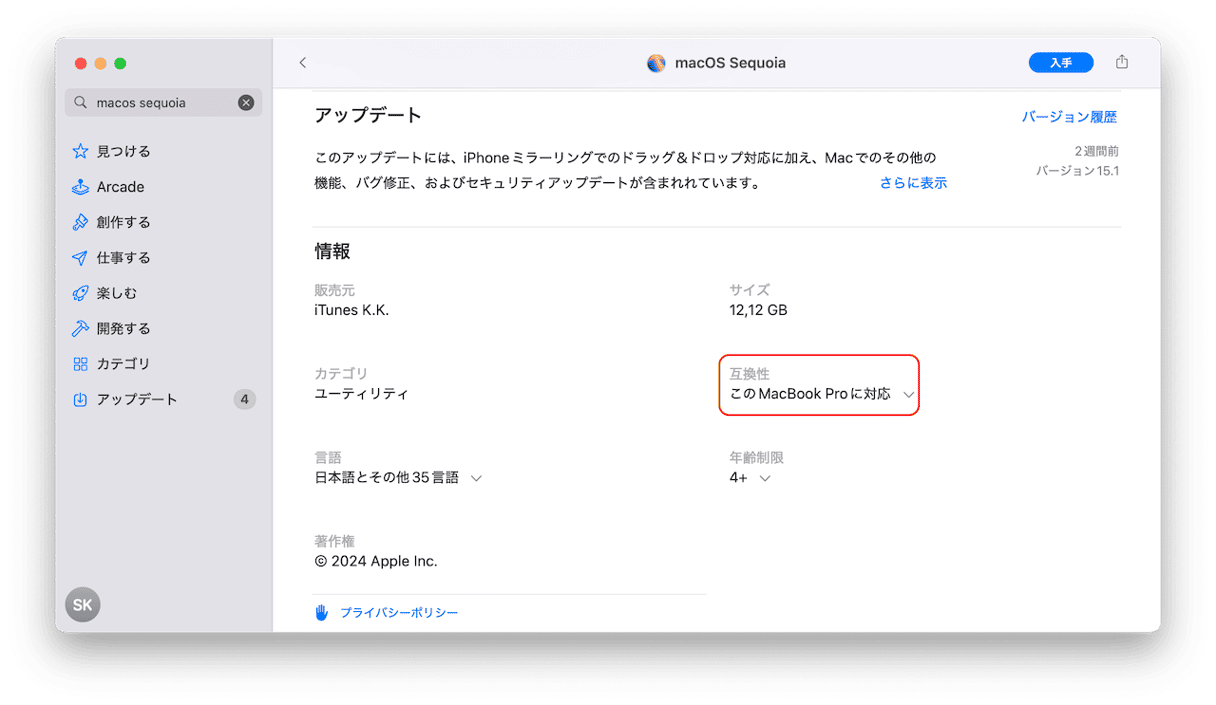Open the share sheet icon
Image resolution: width=1216 pixels, height=705 pixels.
pyautogui.click(x=1122, y=62)
